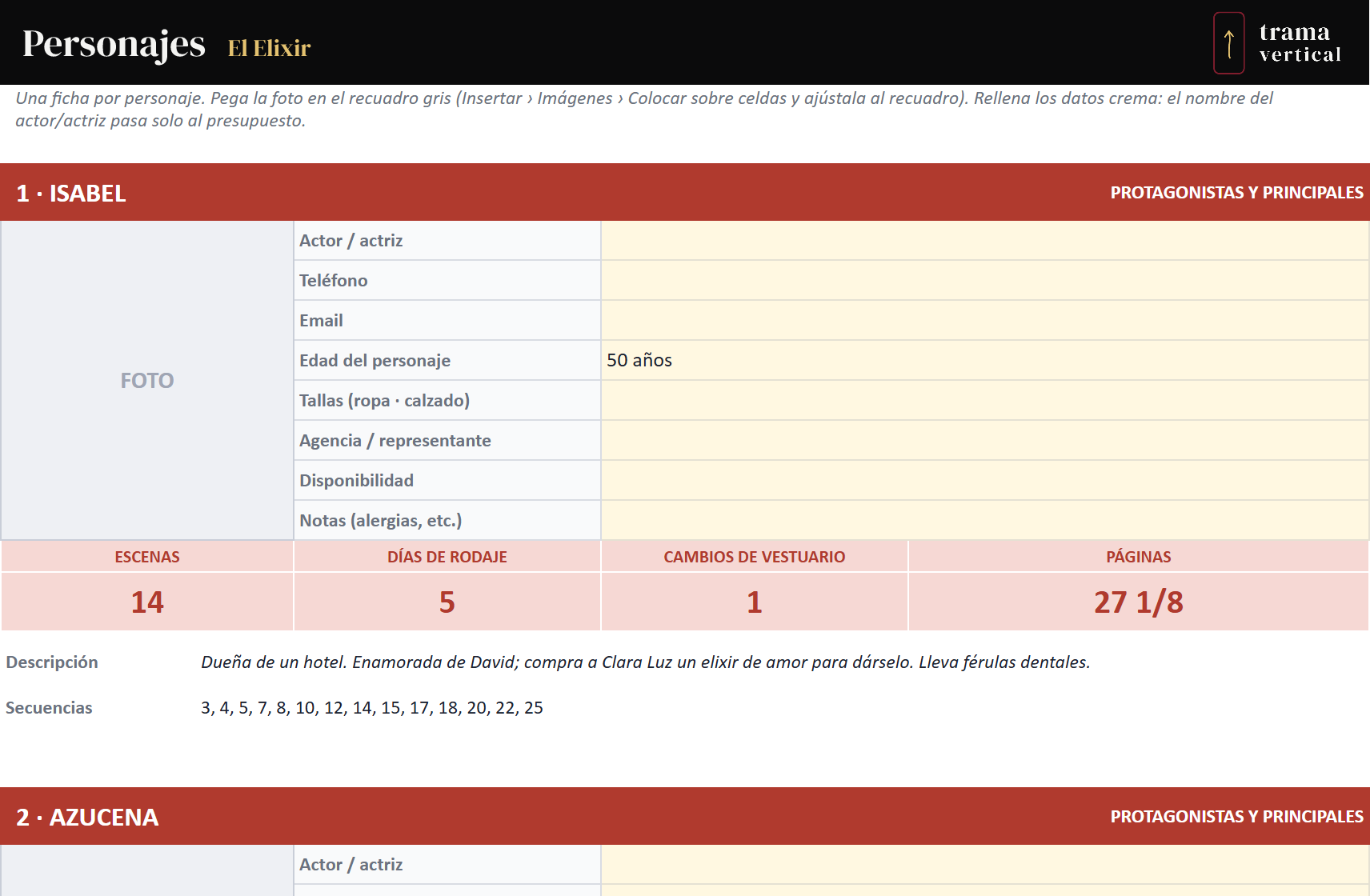The image size is (1370, 896).
Task: Click the sequence list '3, 4, 5, 7, 8…'
Action: pyautogui.click(x=372, y=708)
